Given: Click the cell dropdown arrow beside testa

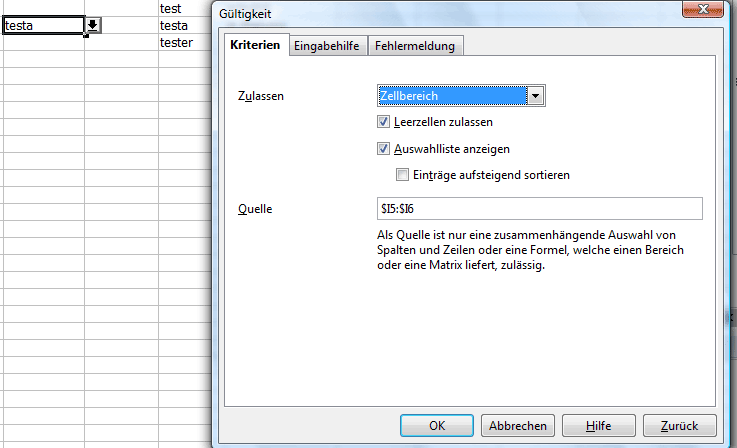Looking at the screenshot, I should point(92,26).
